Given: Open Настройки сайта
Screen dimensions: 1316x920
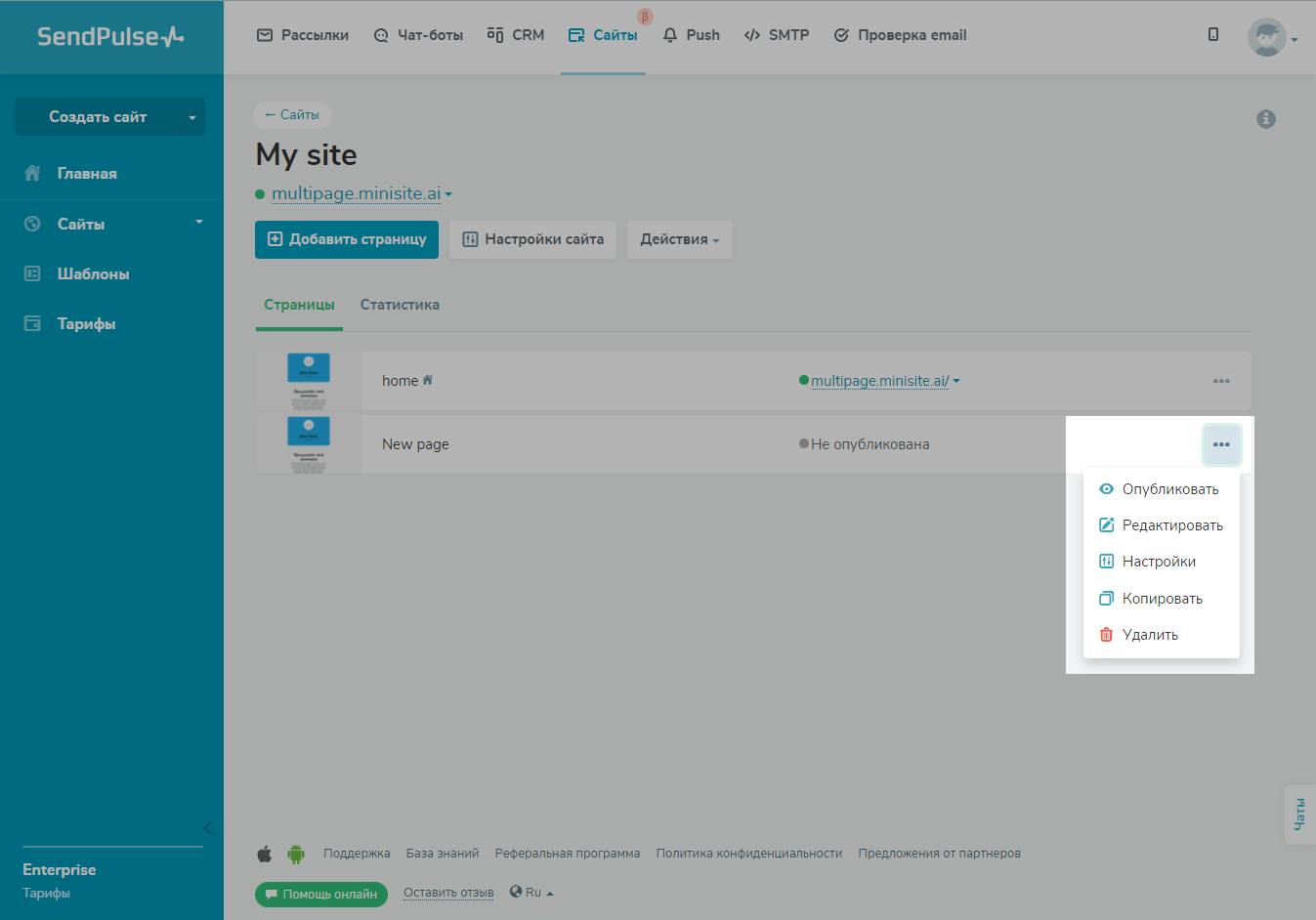Looking at the screenshot, I should (x=532, y=239).
